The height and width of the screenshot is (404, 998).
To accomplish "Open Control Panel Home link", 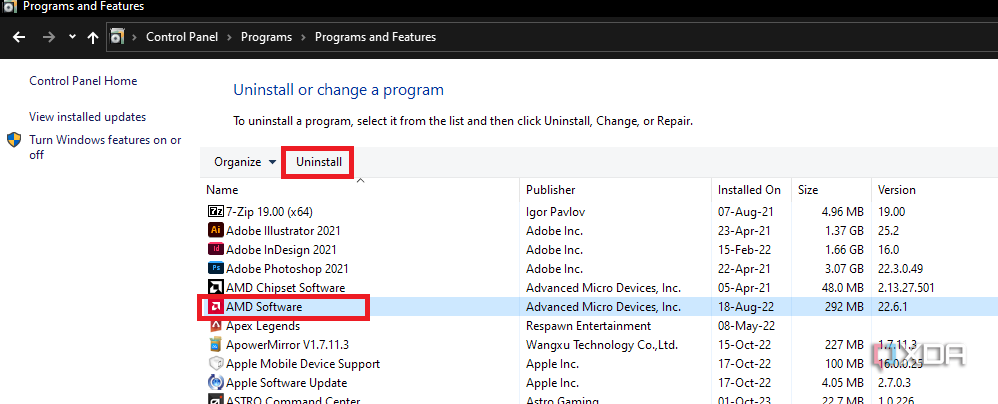I will 83,81.
